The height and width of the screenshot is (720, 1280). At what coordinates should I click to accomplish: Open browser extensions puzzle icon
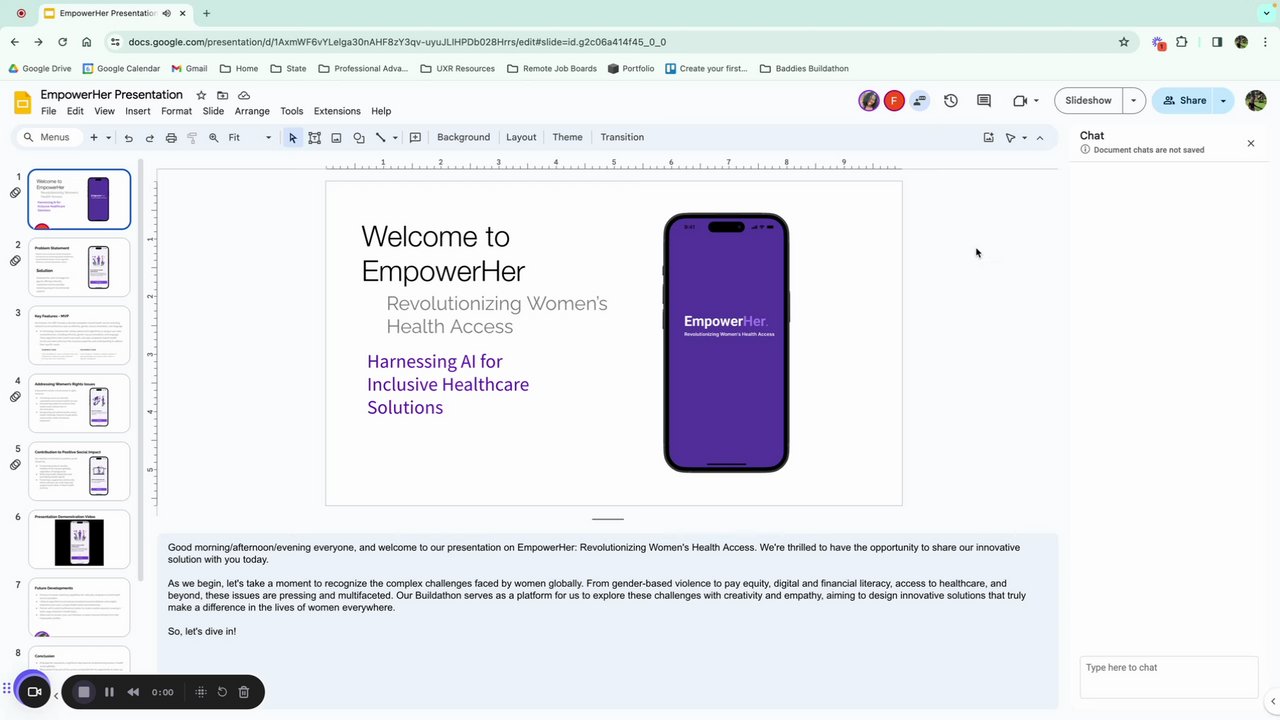coord(1182,42)
